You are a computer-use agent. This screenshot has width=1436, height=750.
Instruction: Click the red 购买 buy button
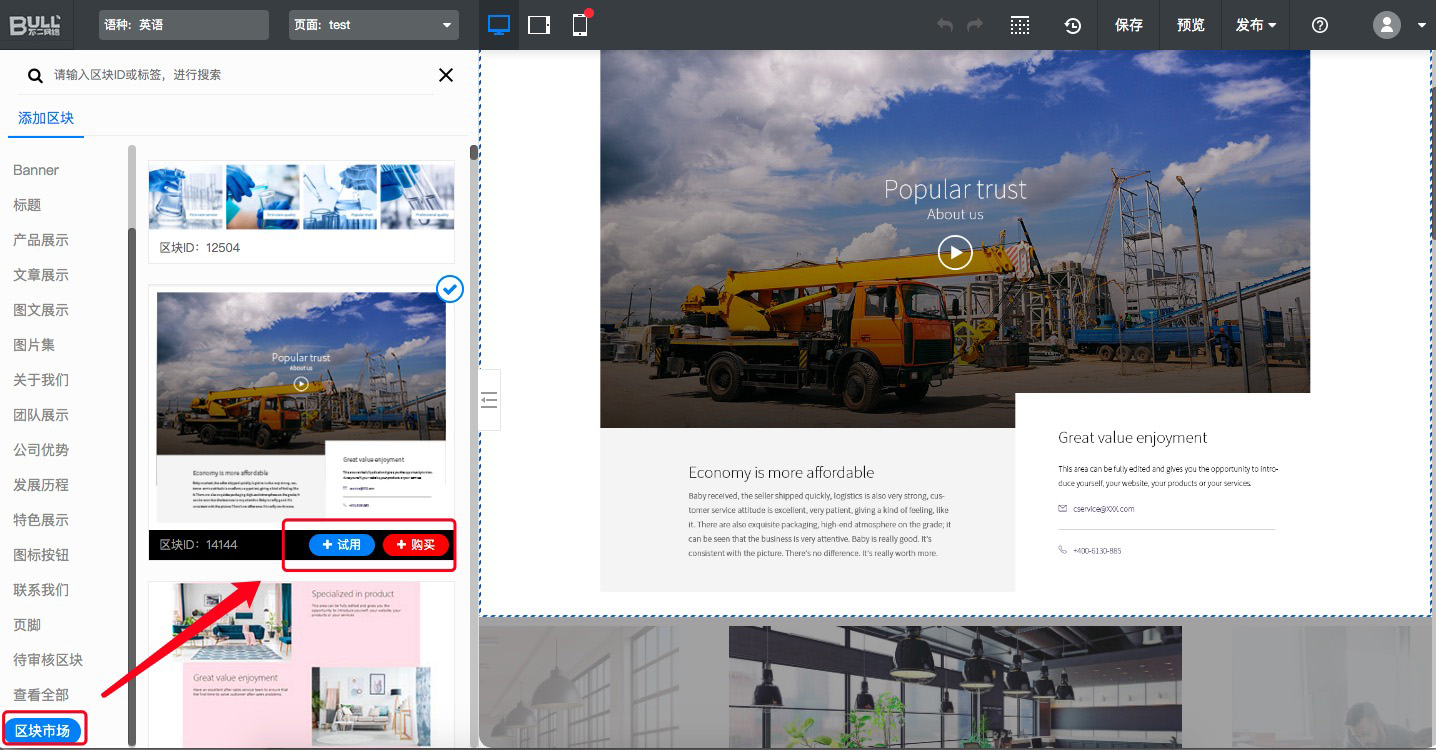(416, 545)
